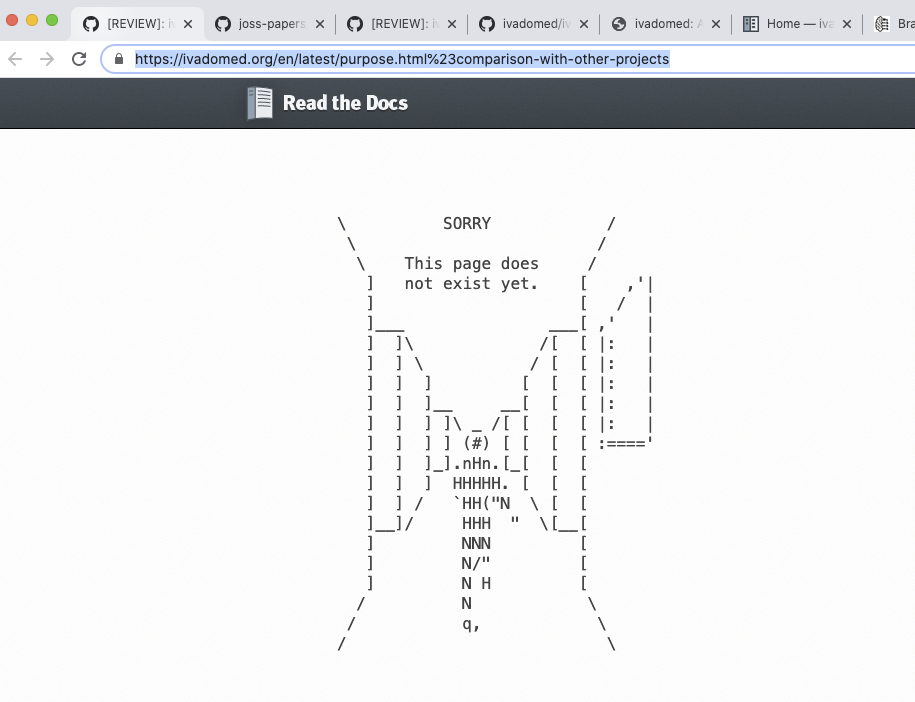This screenshot has width=915, height=702.
Task: Click the GitHub favicon on ivadomed/iv tab
Action: point(487,24)
